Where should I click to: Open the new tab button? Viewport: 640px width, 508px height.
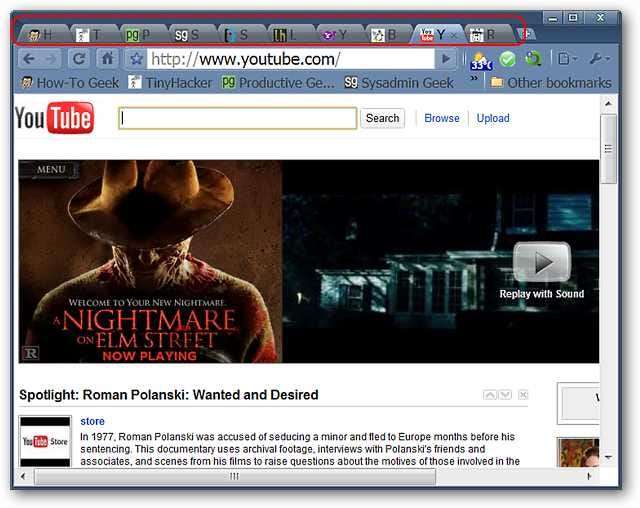(525, 34)
